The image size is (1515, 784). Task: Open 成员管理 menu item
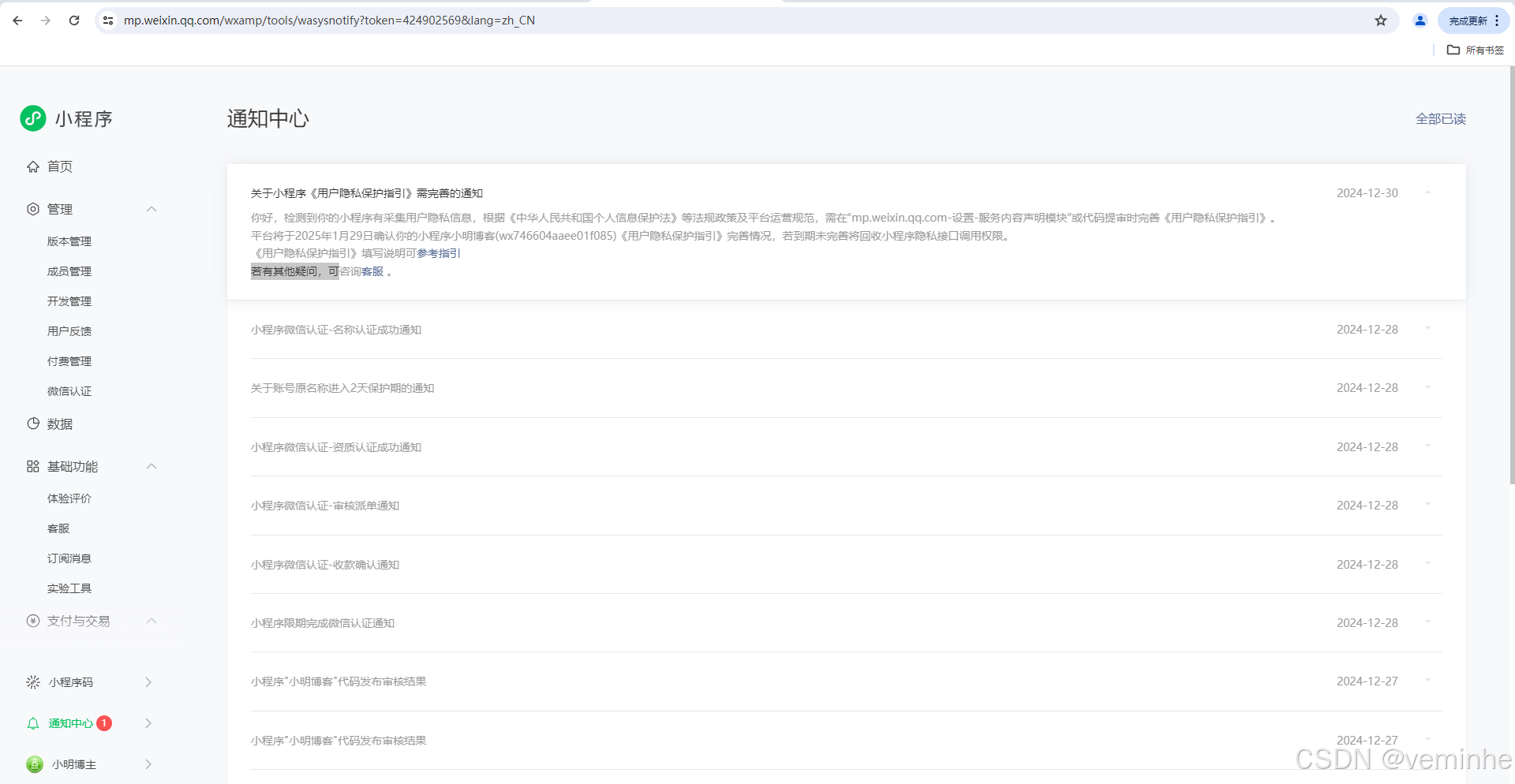(69, 271)
